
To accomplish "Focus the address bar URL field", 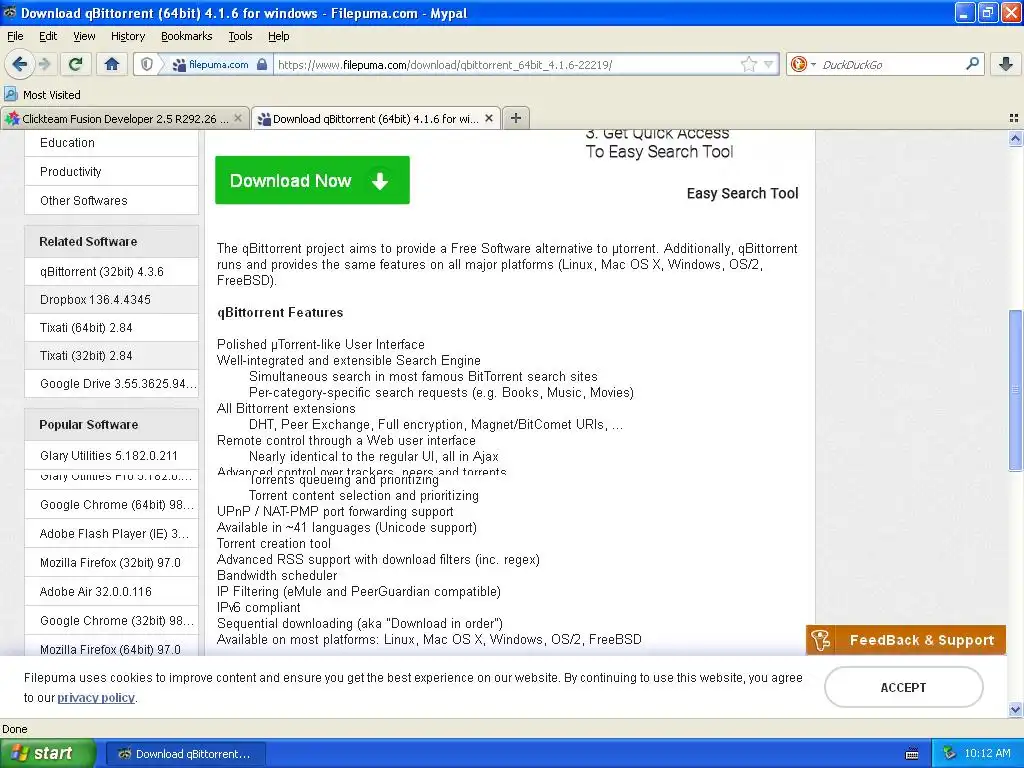I will [x=506, y=65].
